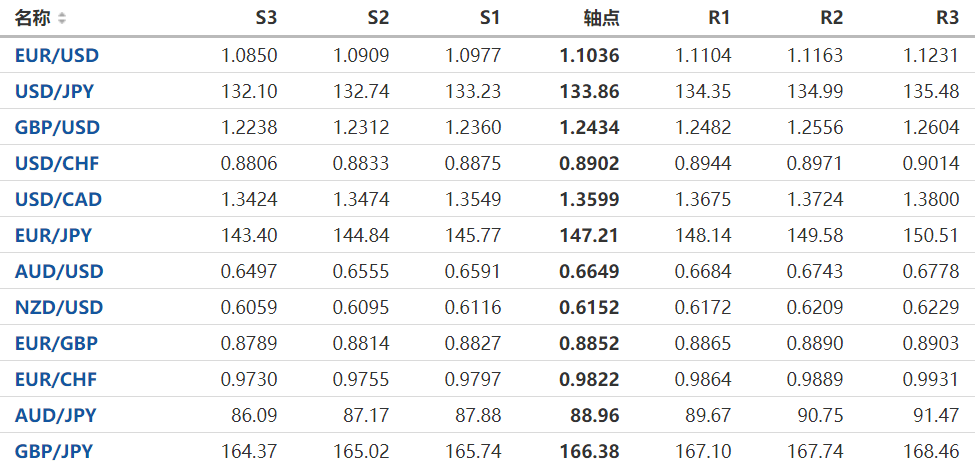Click the 轴点 column header
This screenshot has width=975, height=468.
(601, 18)
